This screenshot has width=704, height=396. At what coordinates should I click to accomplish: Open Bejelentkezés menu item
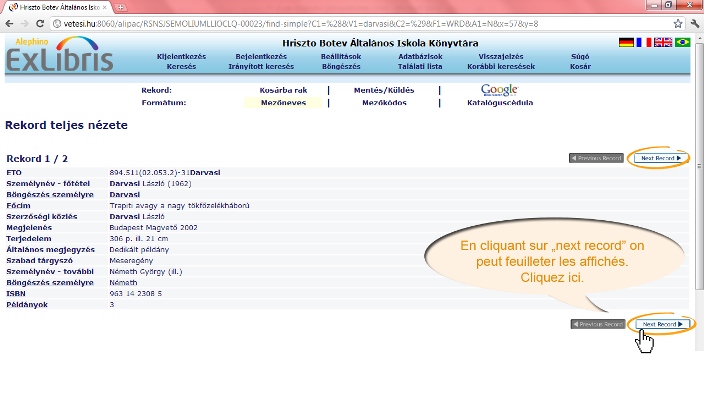tap(261, 57)
